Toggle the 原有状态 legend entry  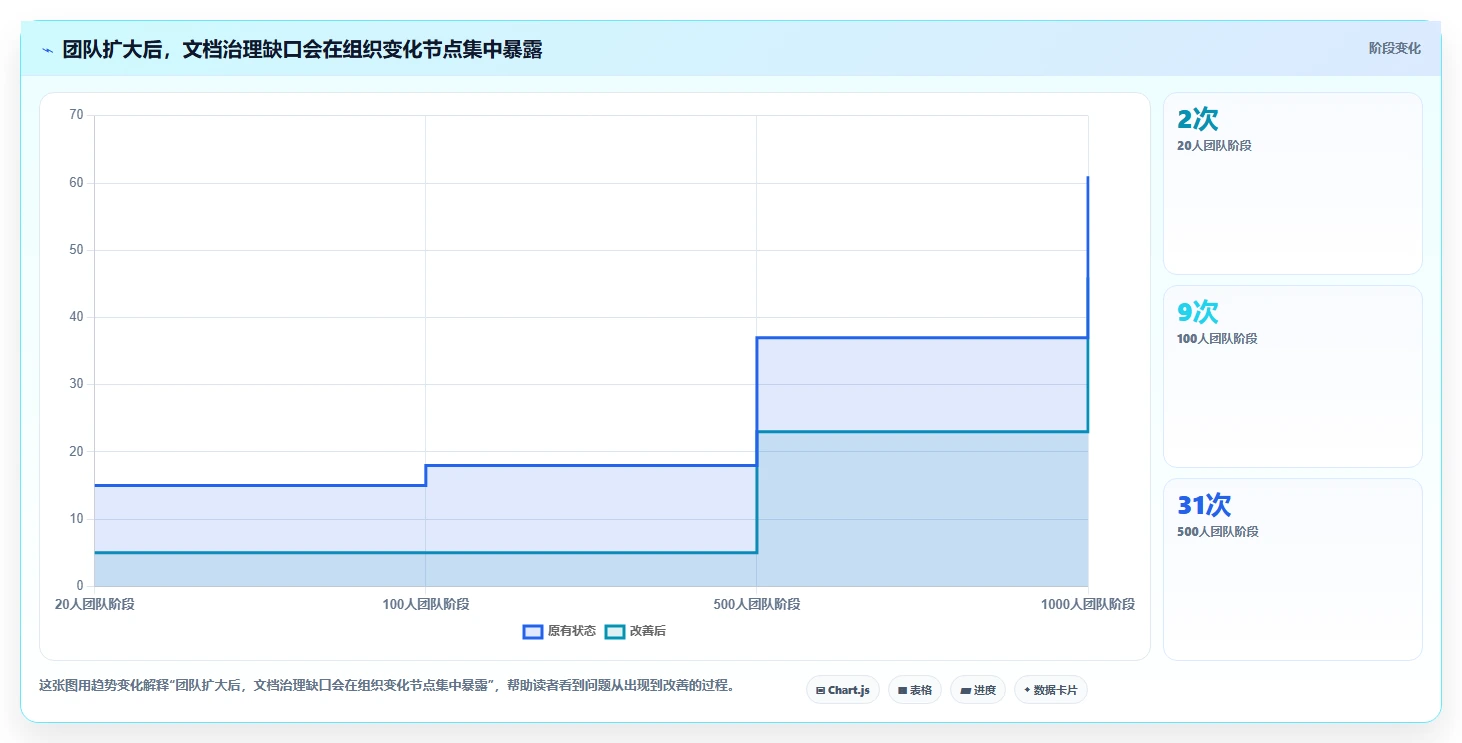coord(559,631)
